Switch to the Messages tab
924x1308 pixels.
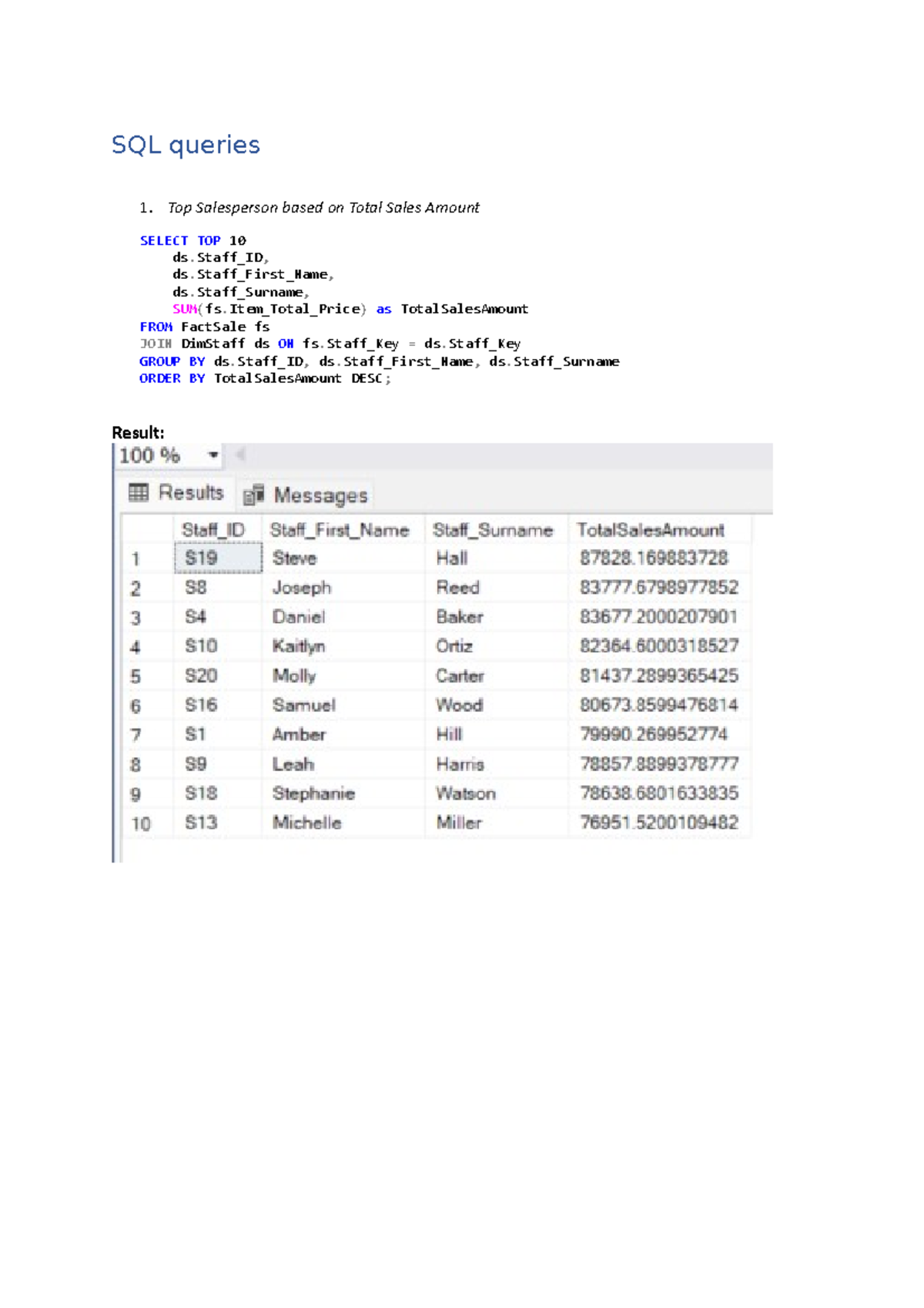click(x=307, y=495)
